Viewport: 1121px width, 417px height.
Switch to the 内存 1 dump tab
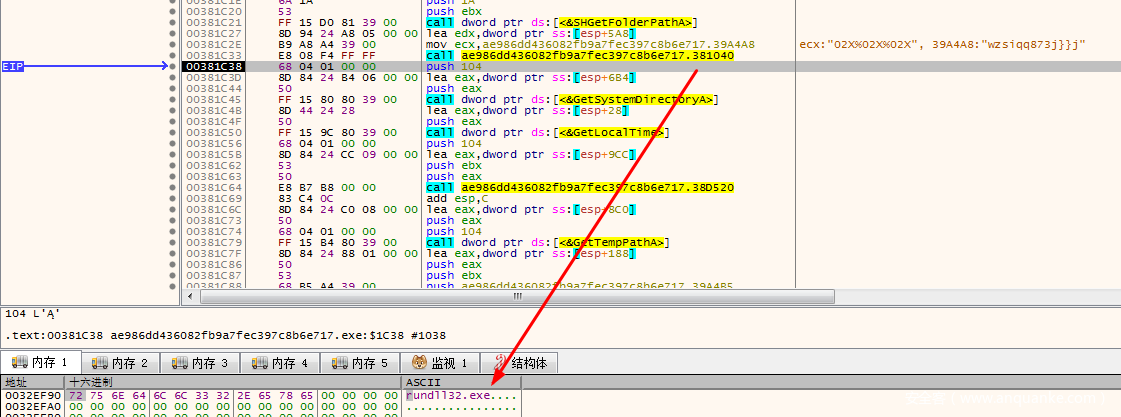click(x=41, y=363)
